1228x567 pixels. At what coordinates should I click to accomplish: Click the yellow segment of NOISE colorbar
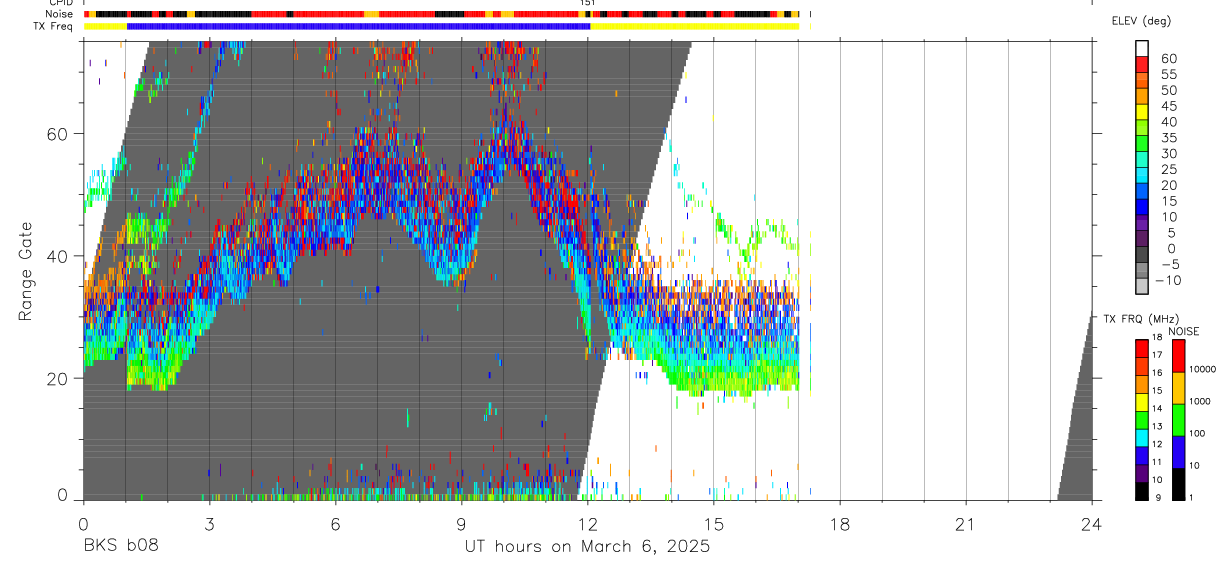click(1178, 388)
